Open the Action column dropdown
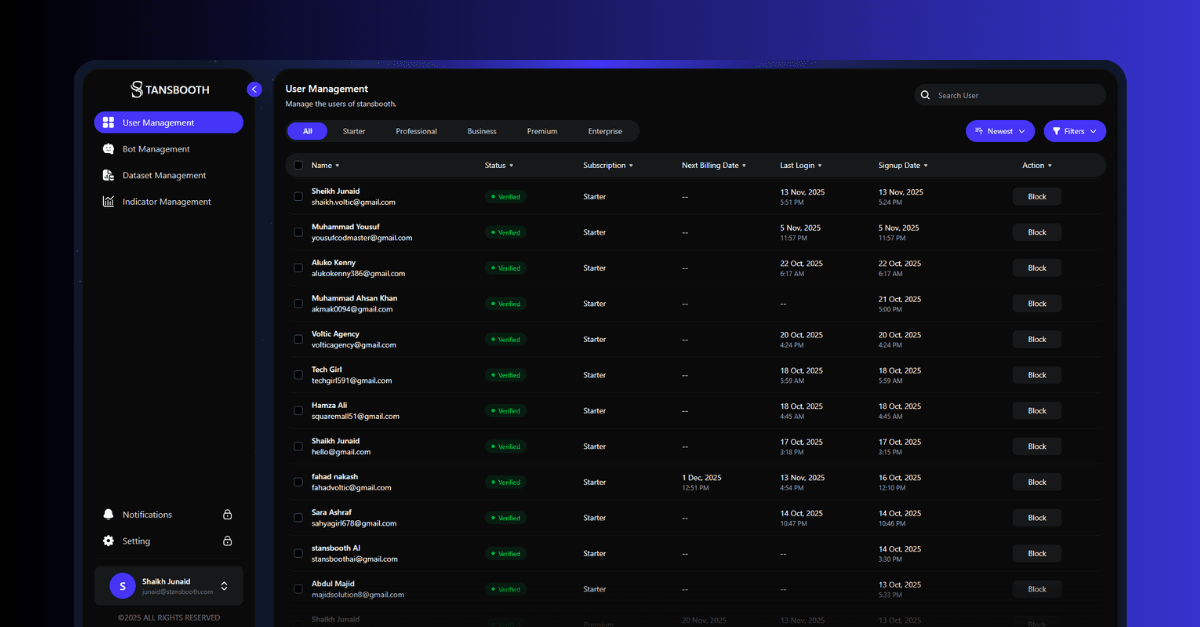Image resolution: width=1200 pixels, height=627 pixels. point(1037,165)
